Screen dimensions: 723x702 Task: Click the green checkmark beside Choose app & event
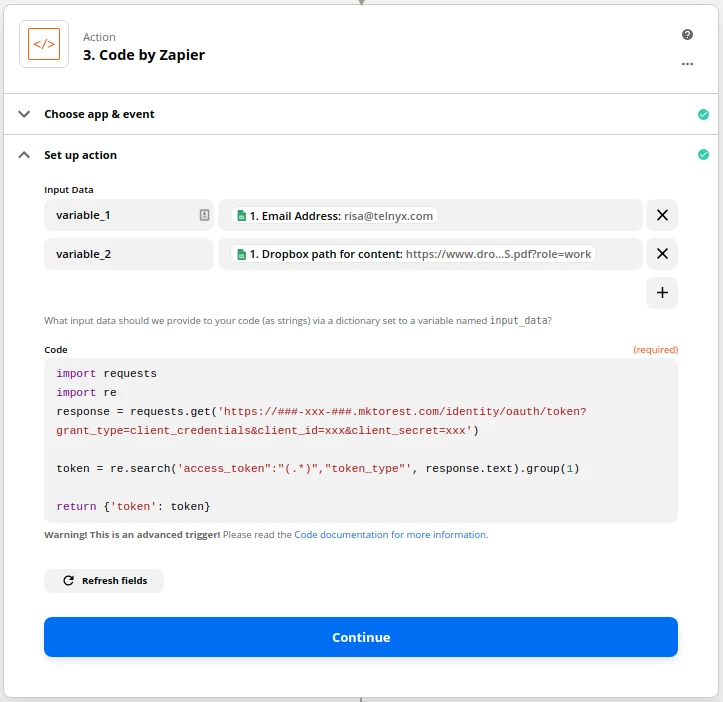(703, 114)
